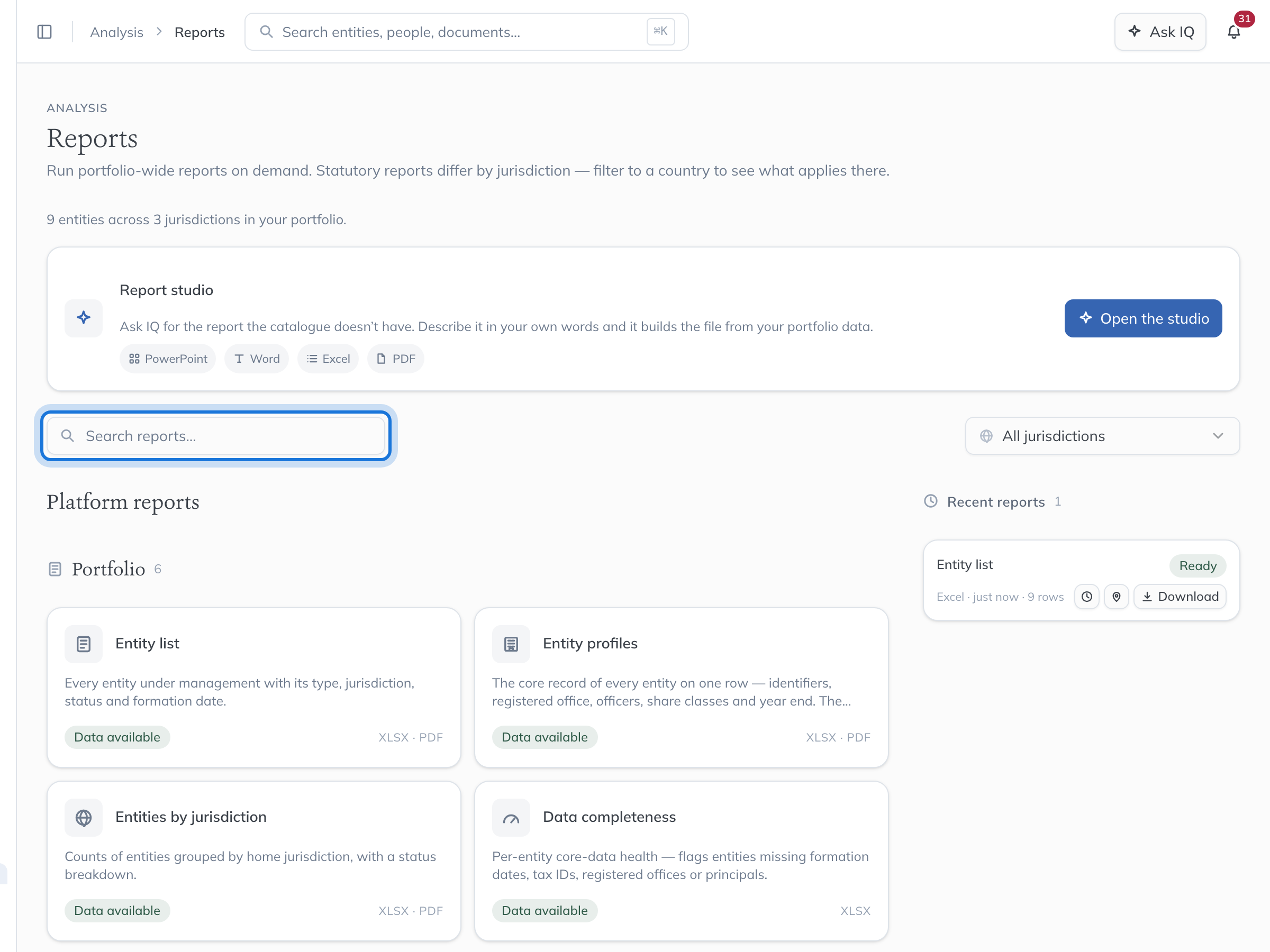
Task: Click the Data completeness gauge icon
Action: click(x=511, y=817)
